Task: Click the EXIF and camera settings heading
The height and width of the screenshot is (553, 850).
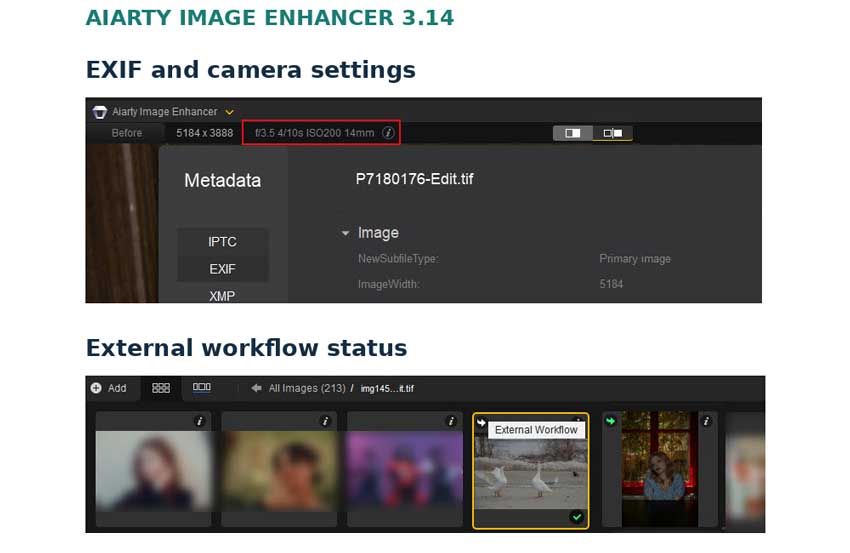Action: click(x=250, y=70)
